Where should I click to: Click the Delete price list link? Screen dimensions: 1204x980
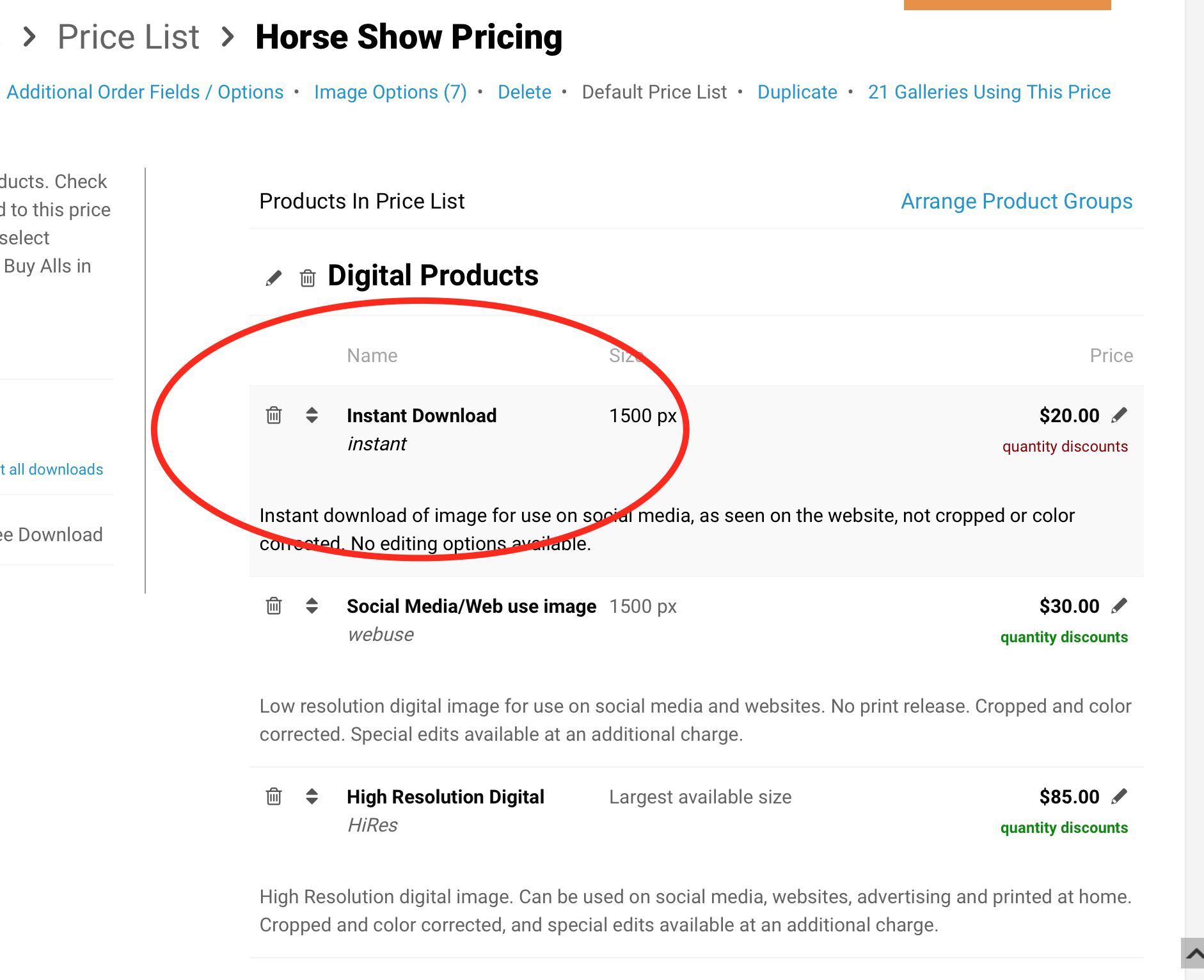click(x=525, y=92)
